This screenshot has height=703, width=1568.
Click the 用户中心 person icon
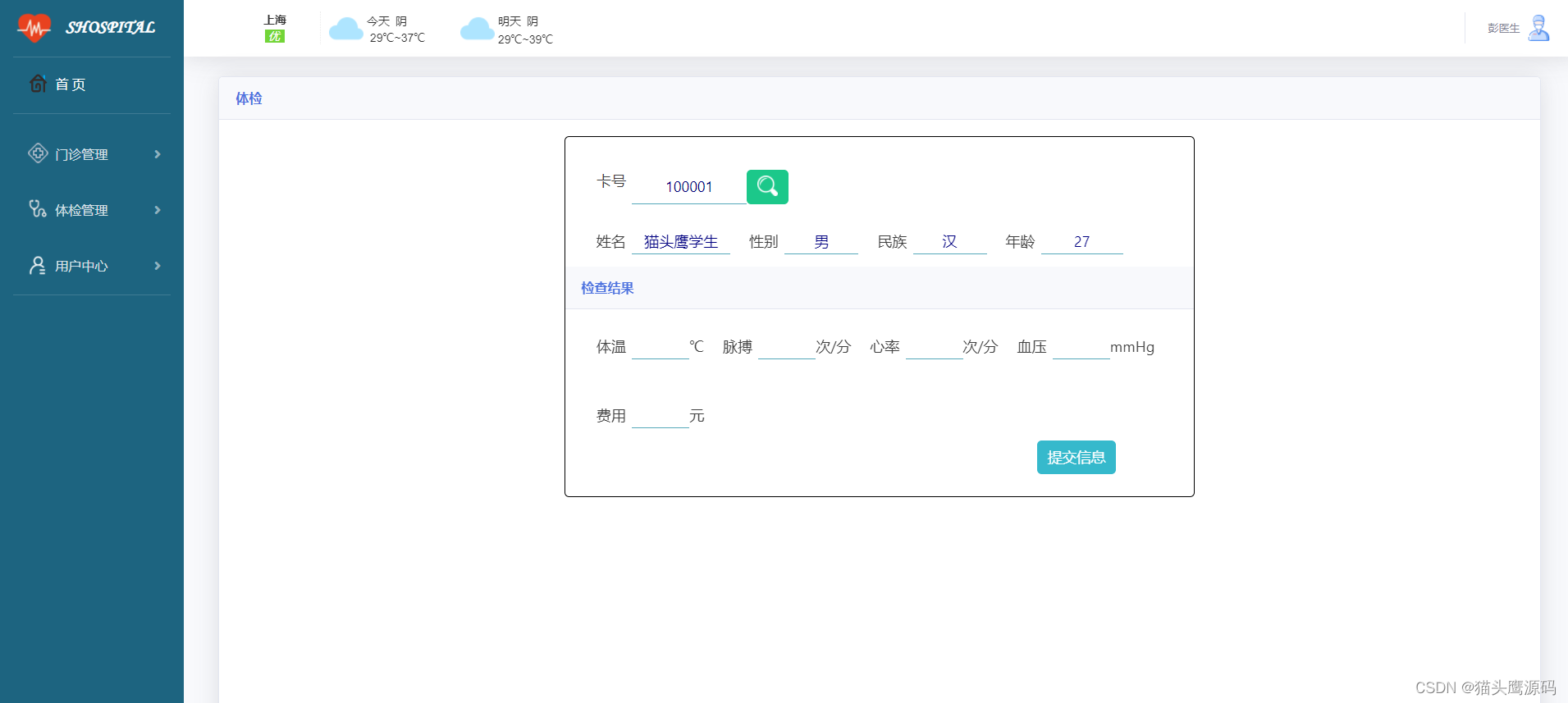[38, 265]
